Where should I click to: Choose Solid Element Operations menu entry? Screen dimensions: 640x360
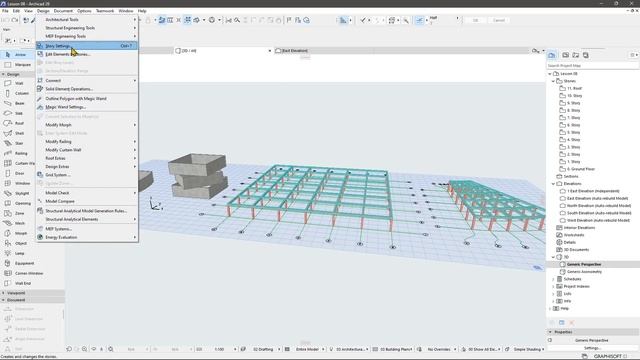tap(87, 89)
